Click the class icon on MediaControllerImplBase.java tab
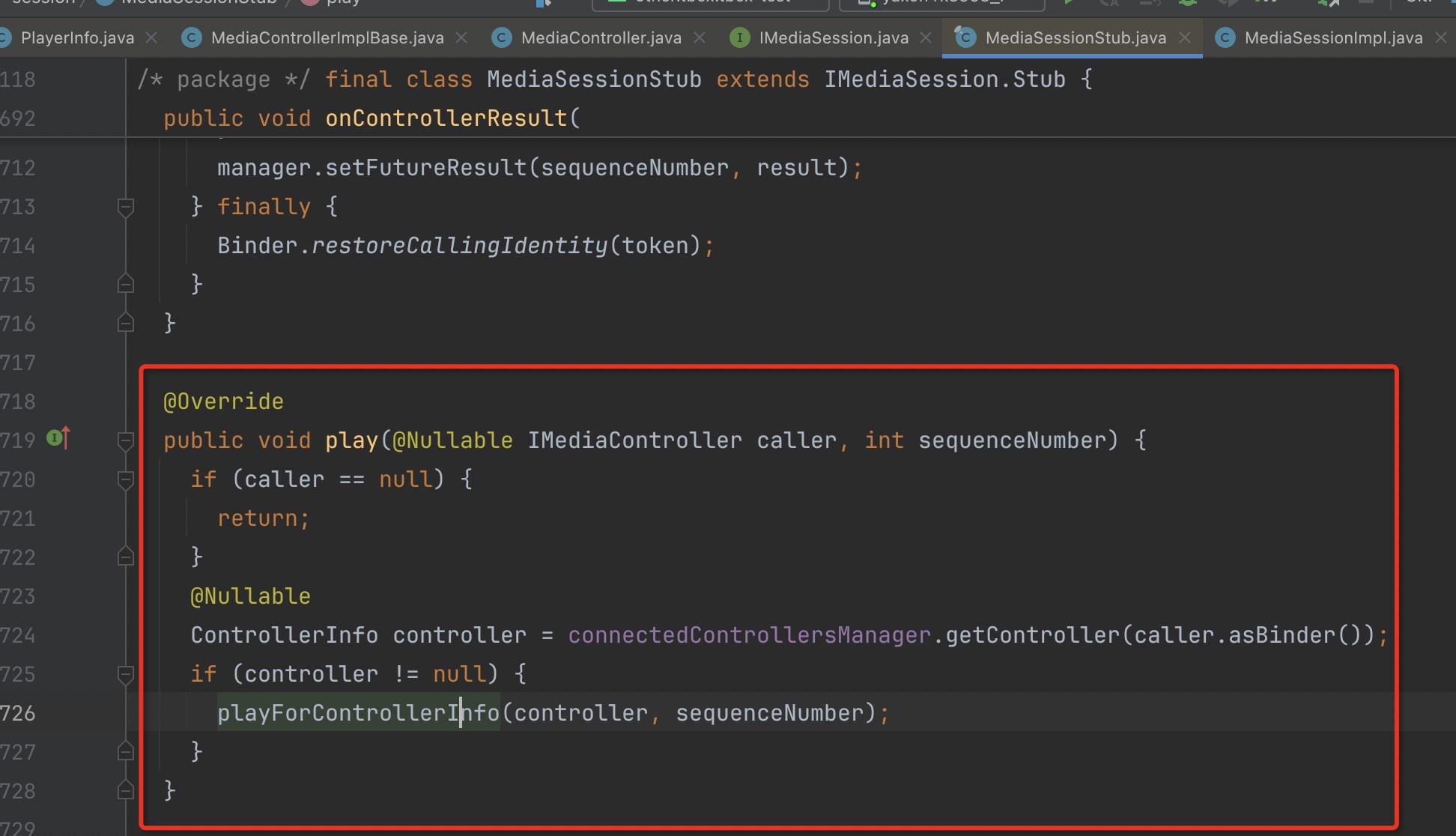The height and width of the screenshot is (836, 1456). tap(192, 37)
